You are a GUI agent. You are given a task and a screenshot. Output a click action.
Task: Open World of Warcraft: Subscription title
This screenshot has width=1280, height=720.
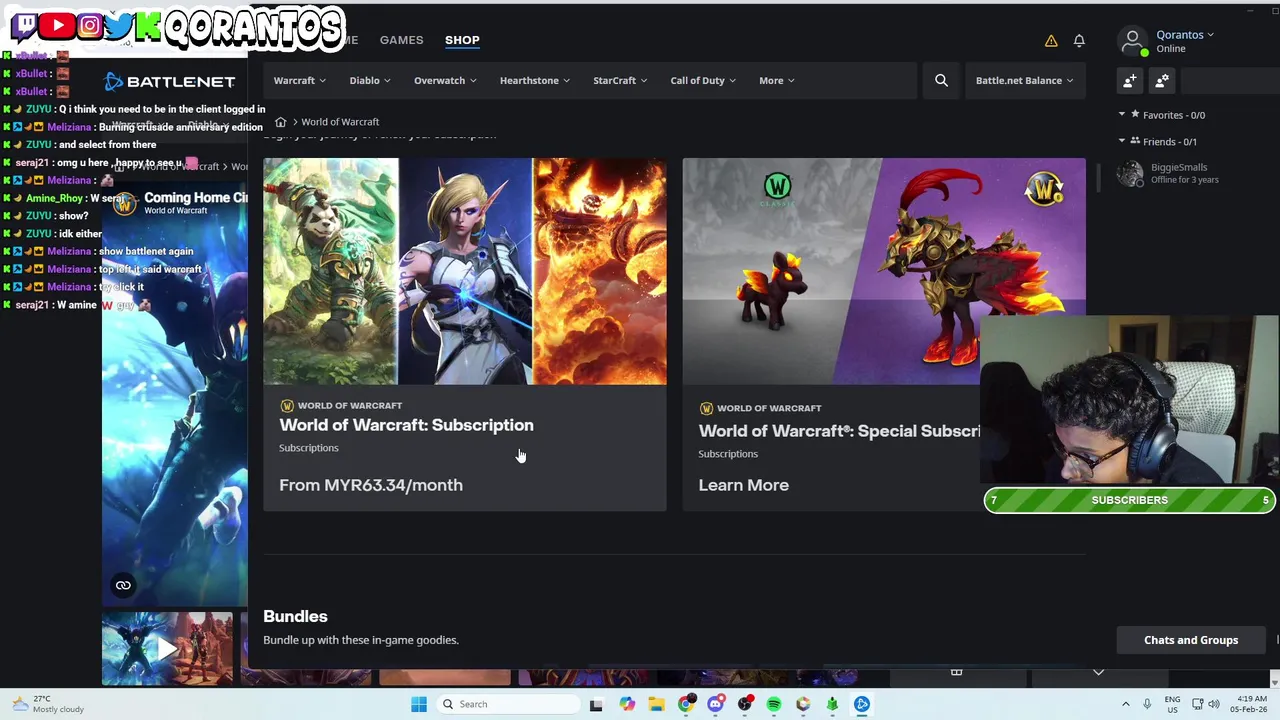406,425
